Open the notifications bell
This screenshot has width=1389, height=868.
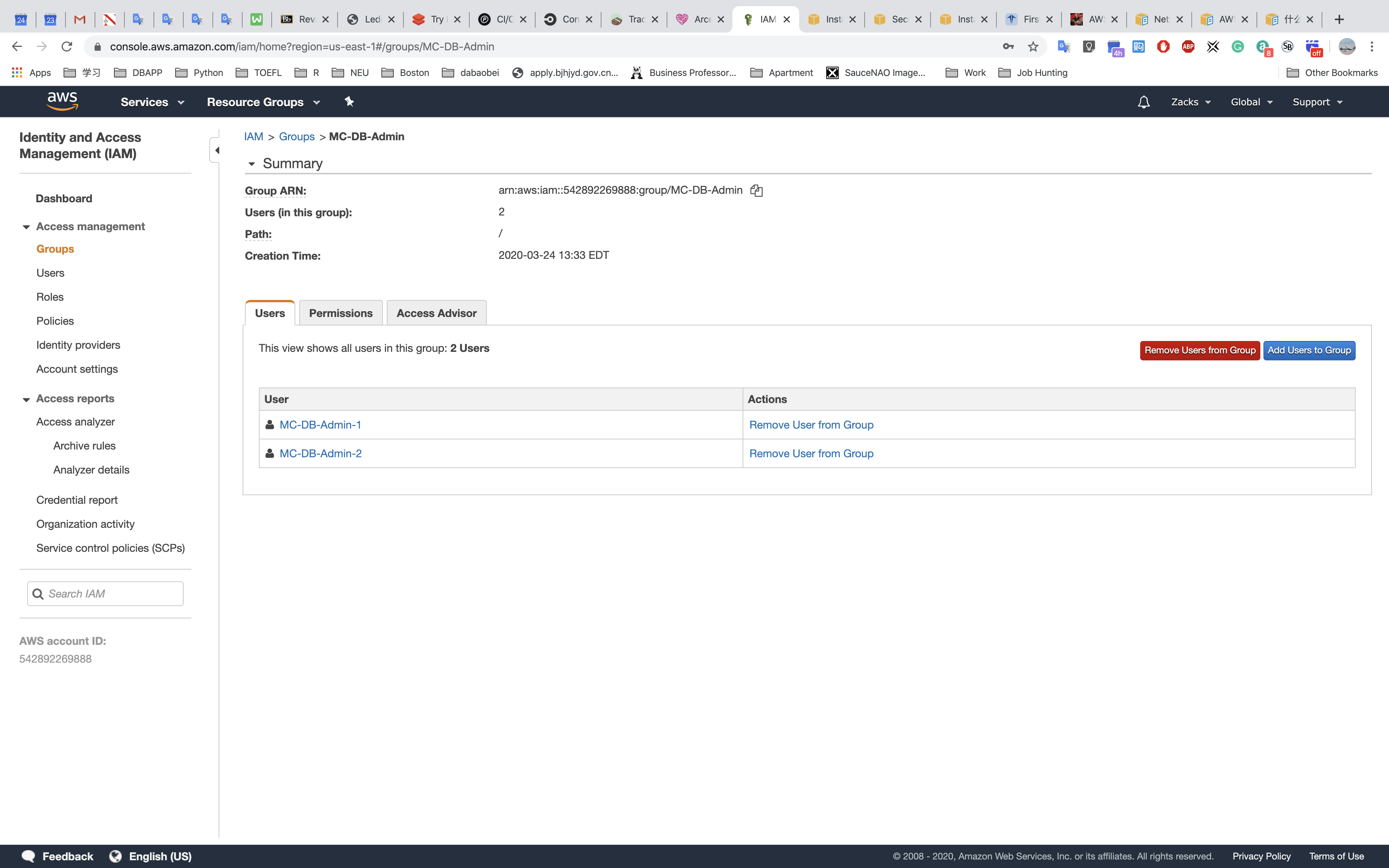pyautogui.click(x=1143, y=102)
